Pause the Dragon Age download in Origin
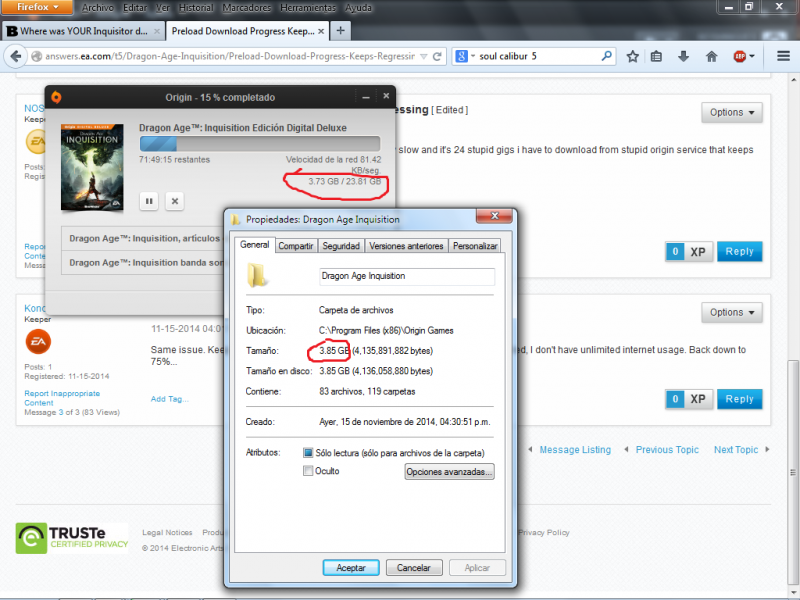The width and height of the screenshot is (800, 600). (149, 201)
